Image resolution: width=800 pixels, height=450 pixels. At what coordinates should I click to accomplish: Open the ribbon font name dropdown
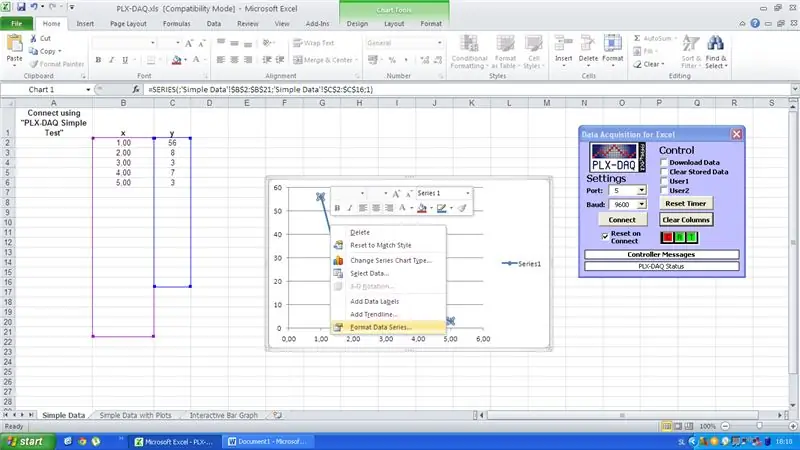pyautogui.click(x=153, y=43)
